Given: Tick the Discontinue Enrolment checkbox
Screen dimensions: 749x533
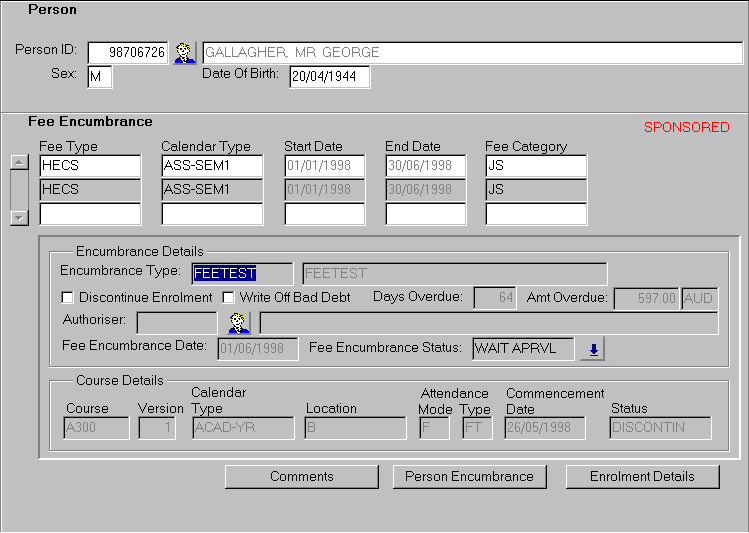Looking at the screenshot, I should (68, 298).
